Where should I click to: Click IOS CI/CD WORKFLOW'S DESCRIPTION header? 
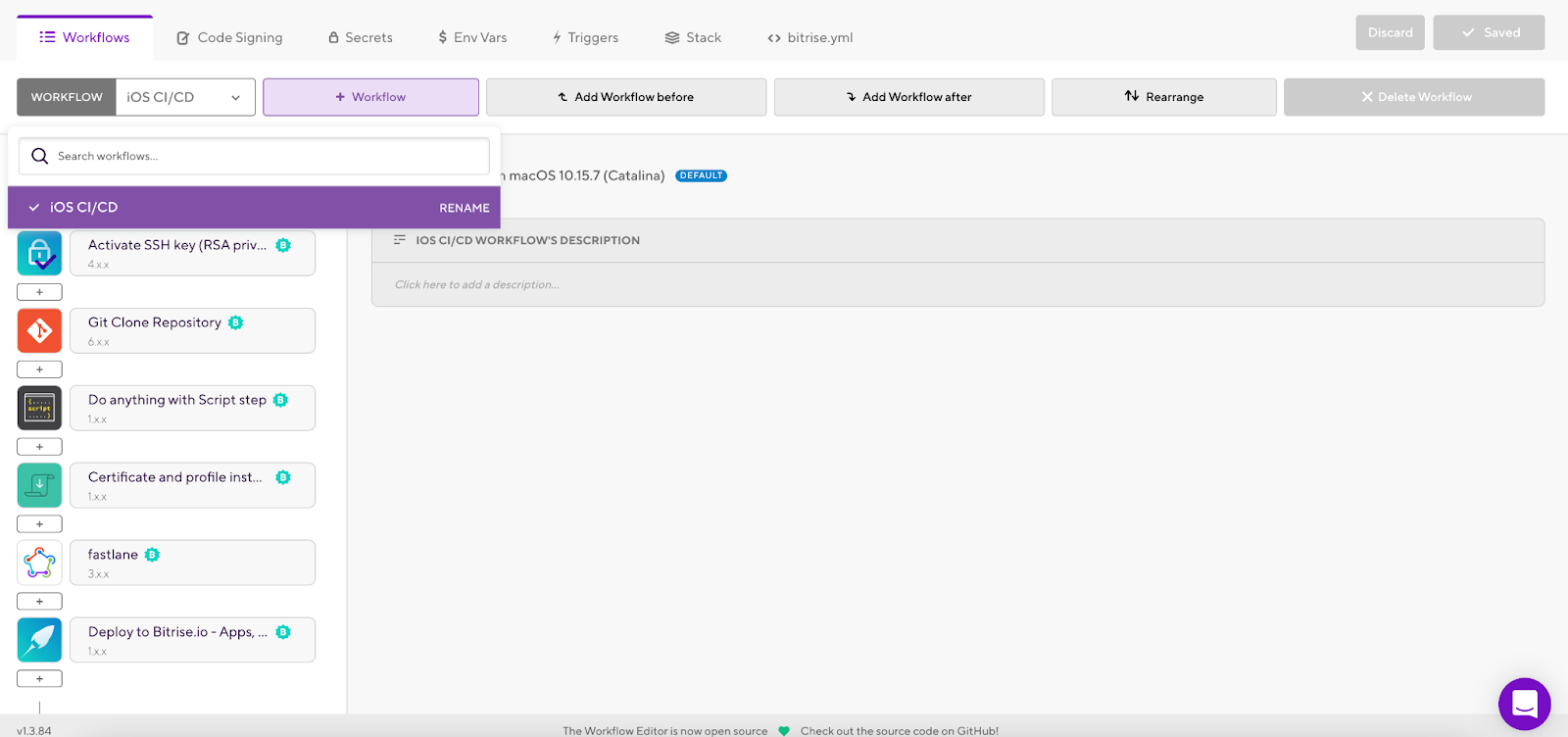pos(527,240)
